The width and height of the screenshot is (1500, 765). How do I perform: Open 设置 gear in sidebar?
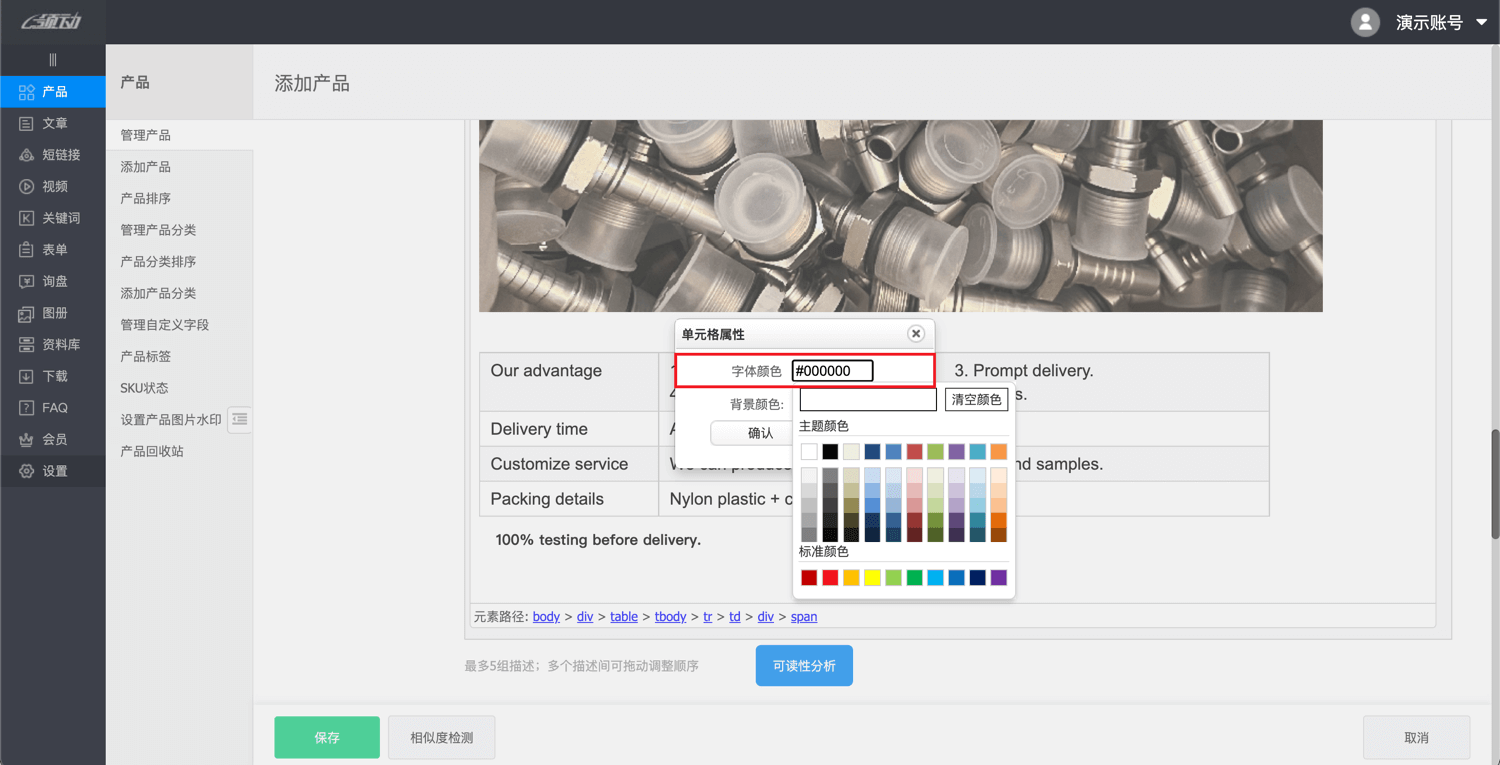27,471
